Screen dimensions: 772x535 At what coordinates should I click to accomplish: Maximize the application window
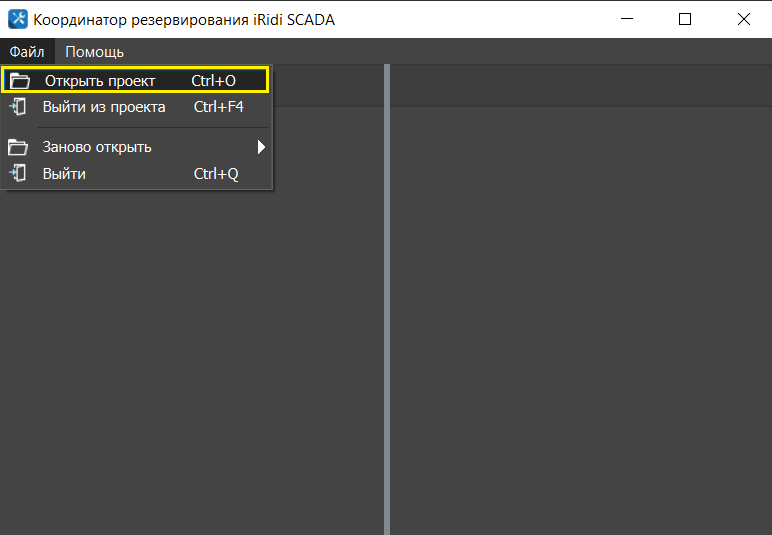(x=685, y=19)
